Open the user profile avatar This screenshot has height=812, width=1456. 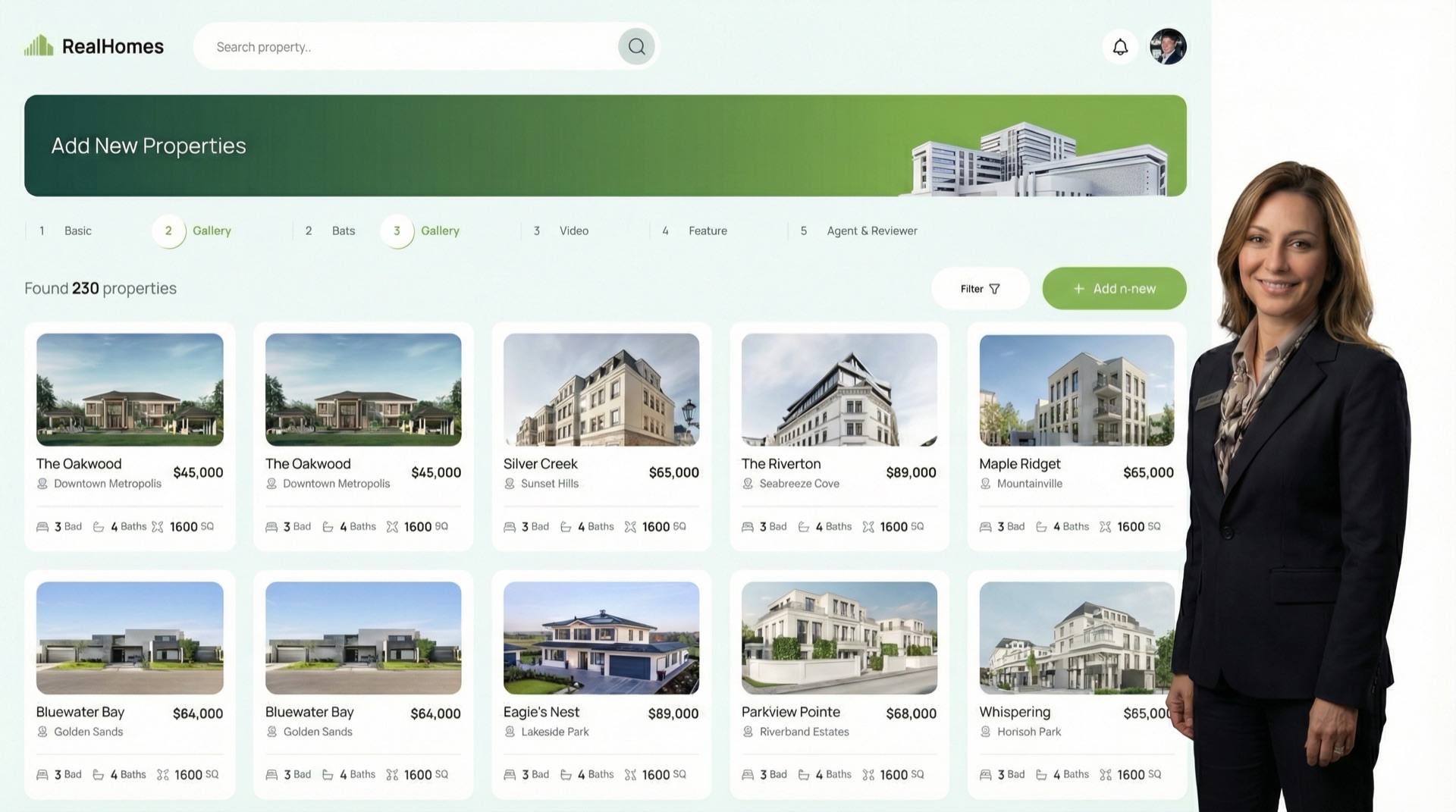(x=1168, y=46)
